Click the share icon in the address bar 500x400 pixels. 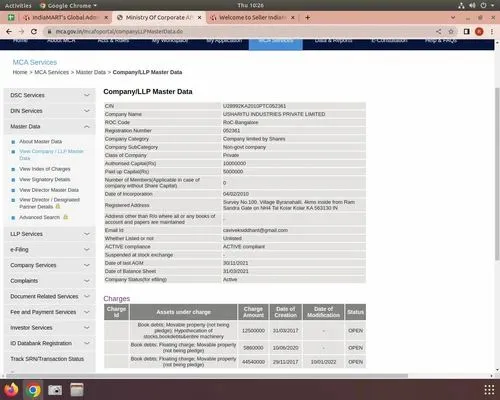point(439,31)
